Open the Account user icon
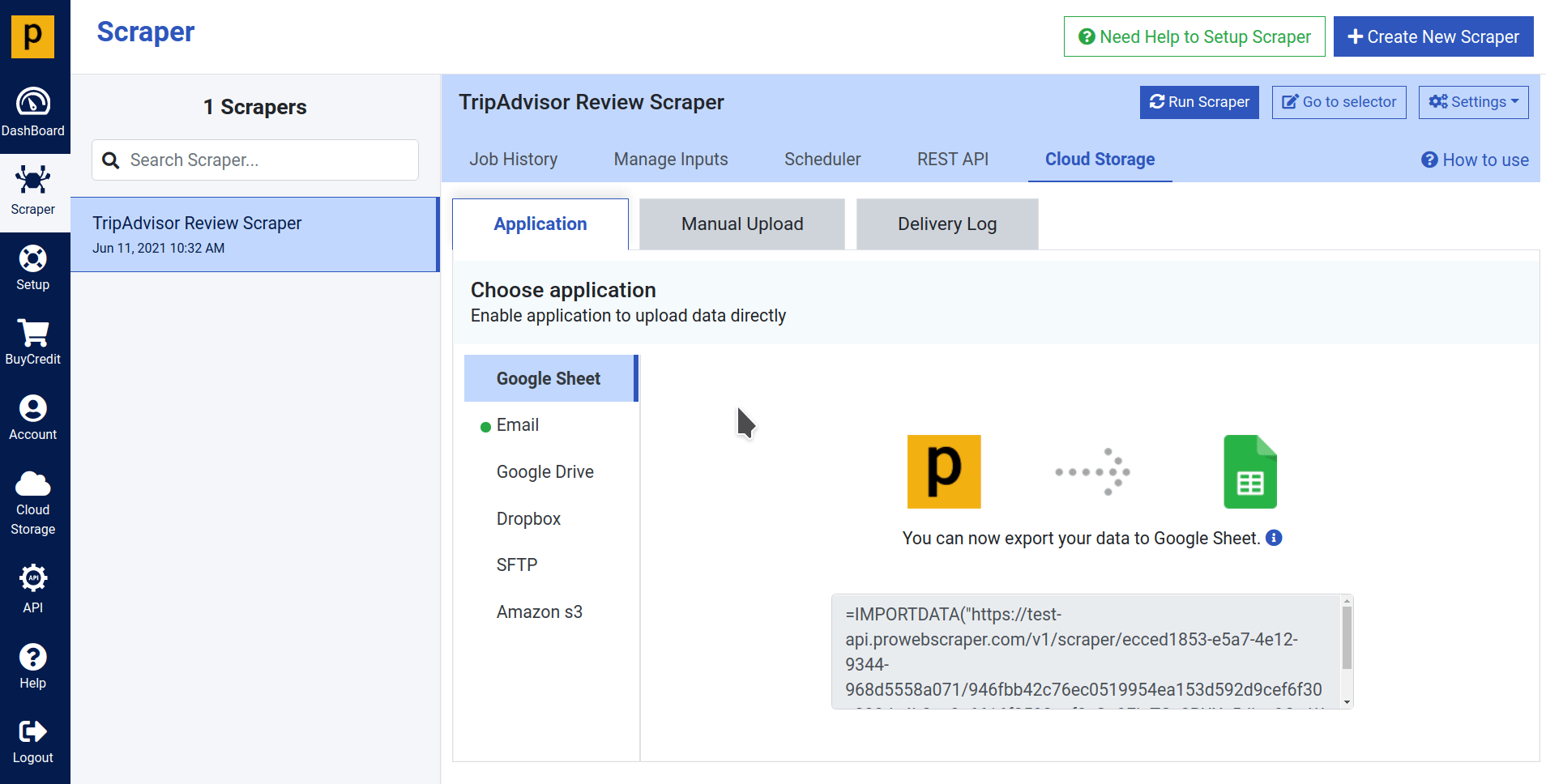This screenshot has height=784, width=1546. 33,409
